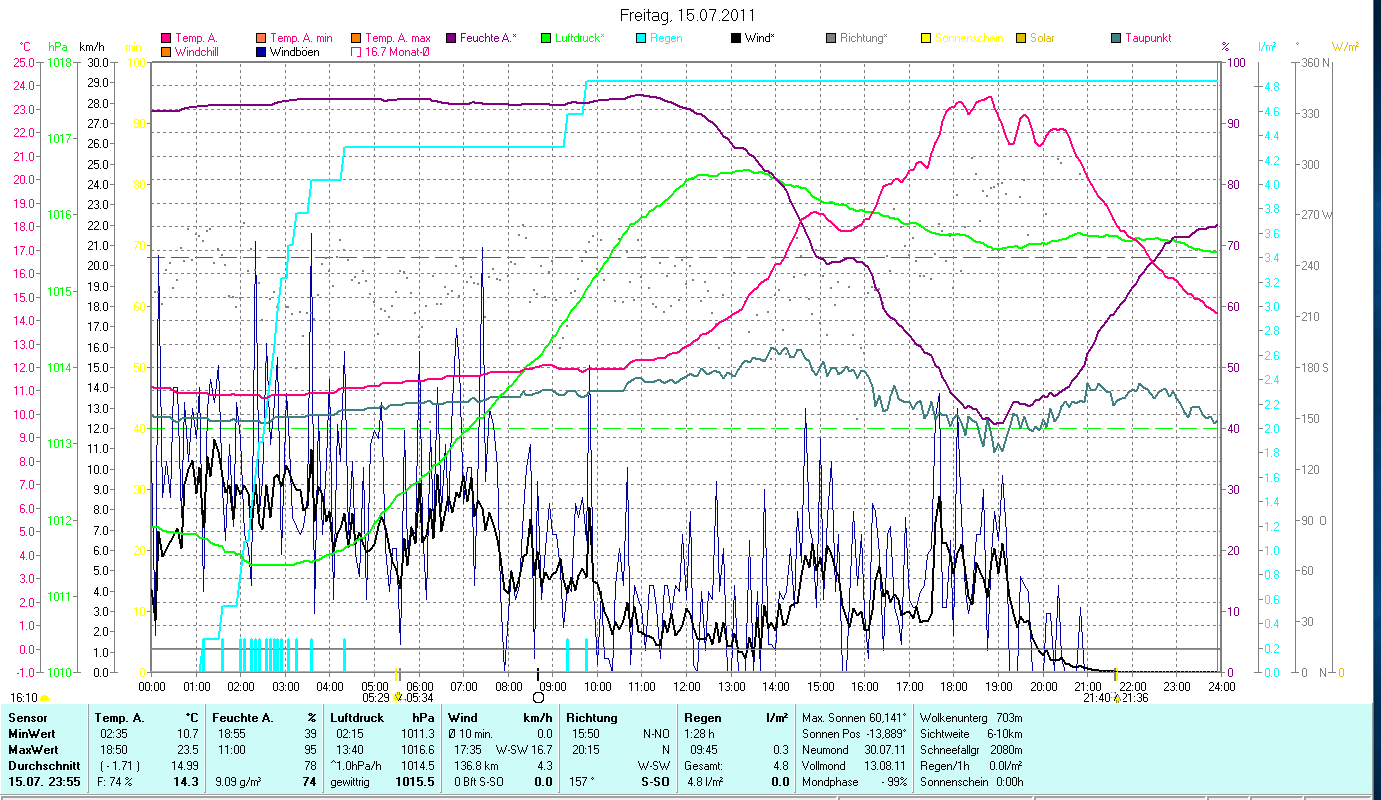Click the average temperature value '14.99'
This screenshot has width=1381, height=800.
pos(185,766)
